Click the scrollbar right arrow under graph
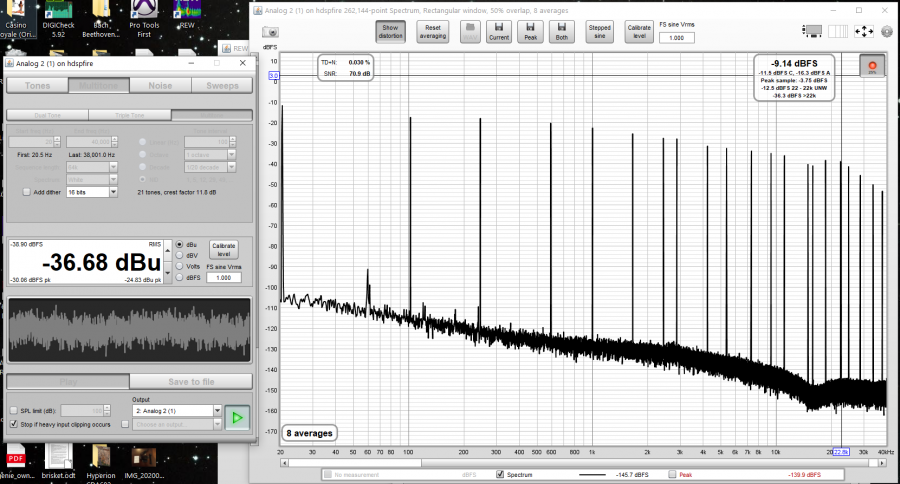 pos(882,463)
